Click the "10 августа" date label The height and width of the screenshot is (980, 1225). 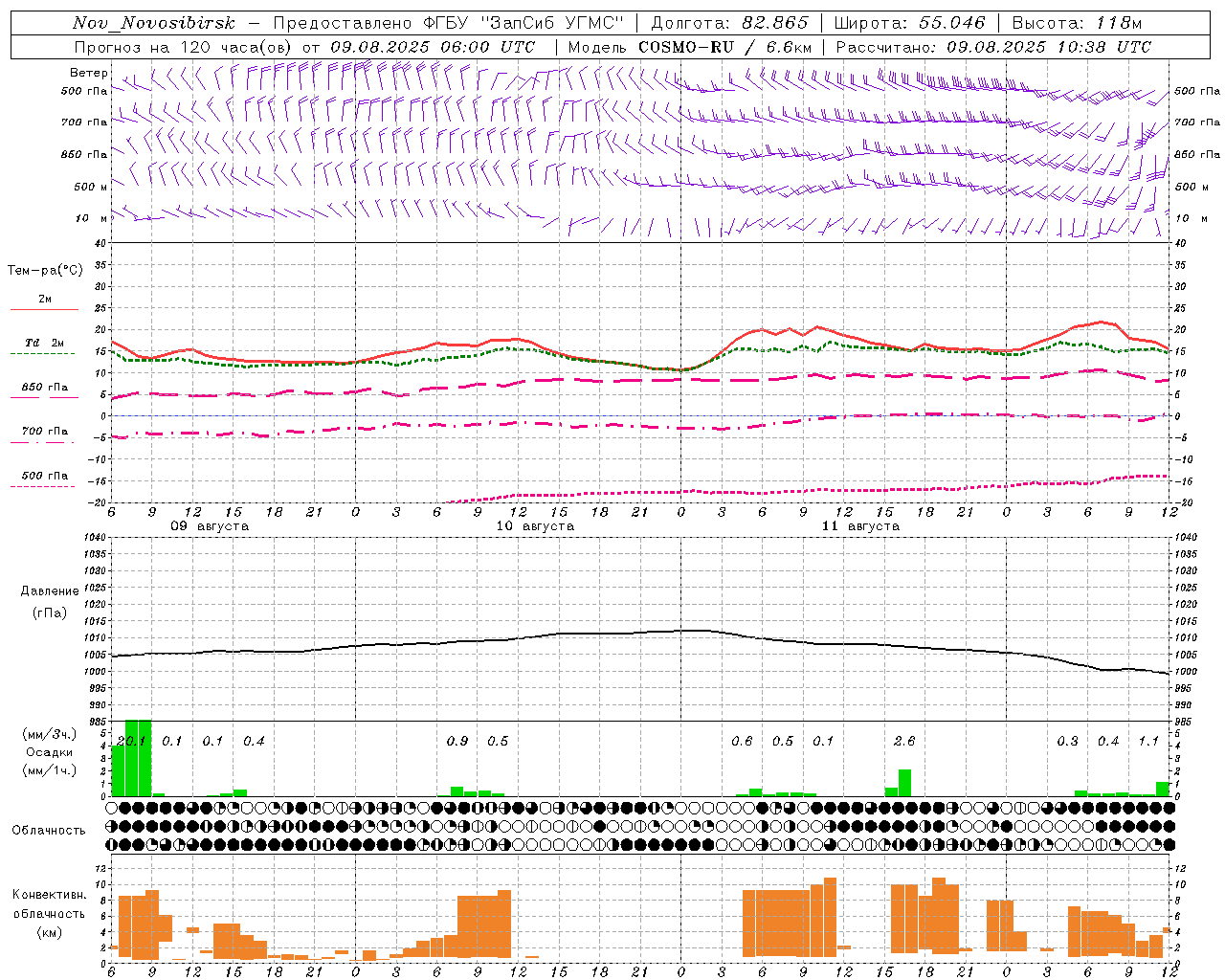(535, 526)
